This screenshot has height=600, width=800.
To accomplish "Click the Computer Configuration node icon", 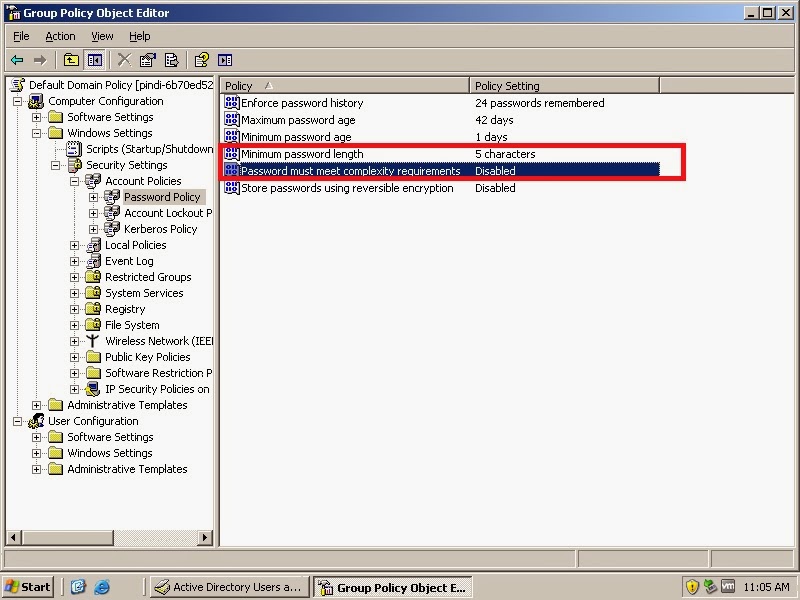I will pos(36,101).
